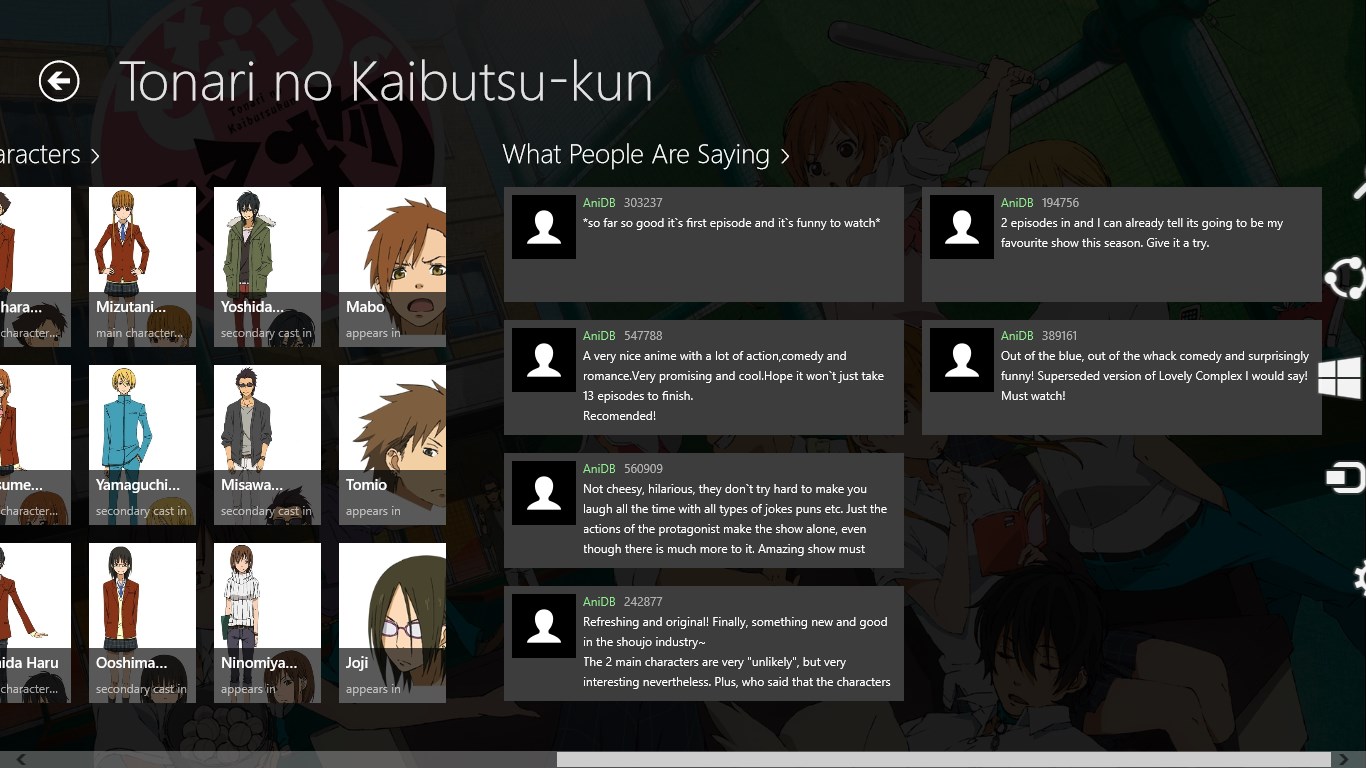Click avatar of review 303237
Viewport: 1366px width, 768px height.
(544, 227)
